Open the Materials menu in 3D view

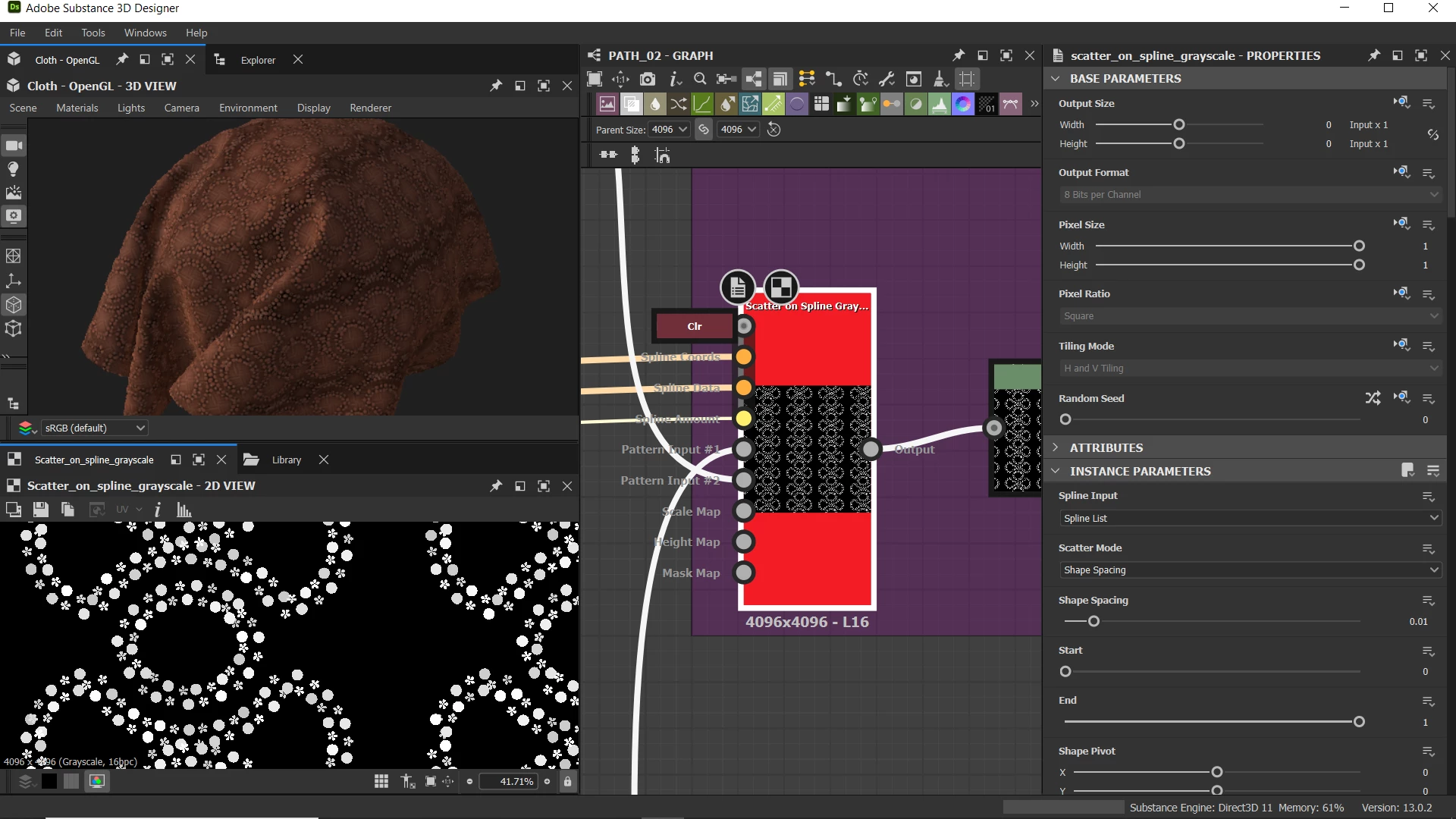[77, 108]
